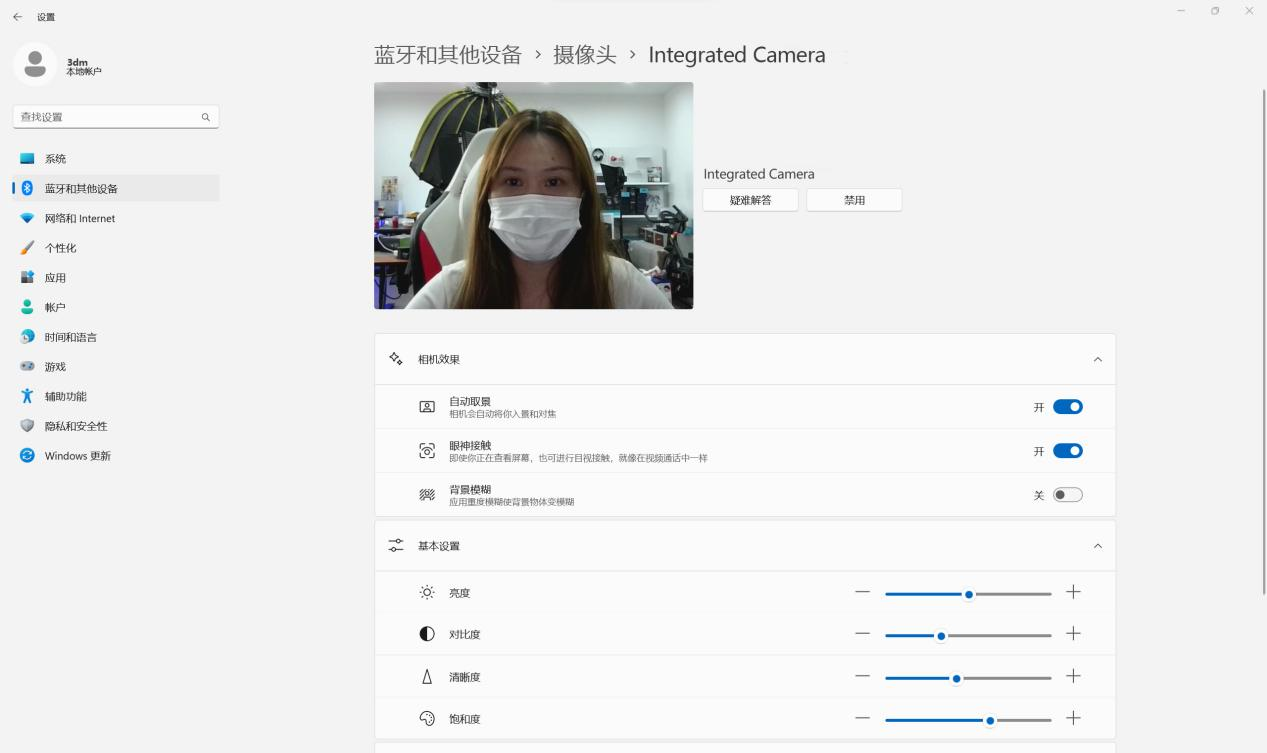Go to 网络和 Internet settings
1267x753 pixels.
click(x=79, y=218)
